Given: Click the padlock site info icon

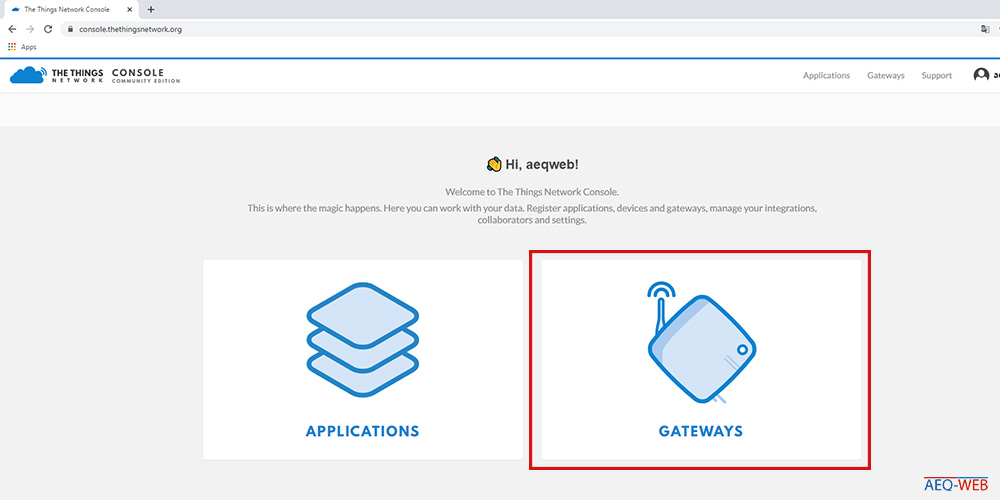Looking at the screenshot, I should pyautogui.click(x=71, y=29).
